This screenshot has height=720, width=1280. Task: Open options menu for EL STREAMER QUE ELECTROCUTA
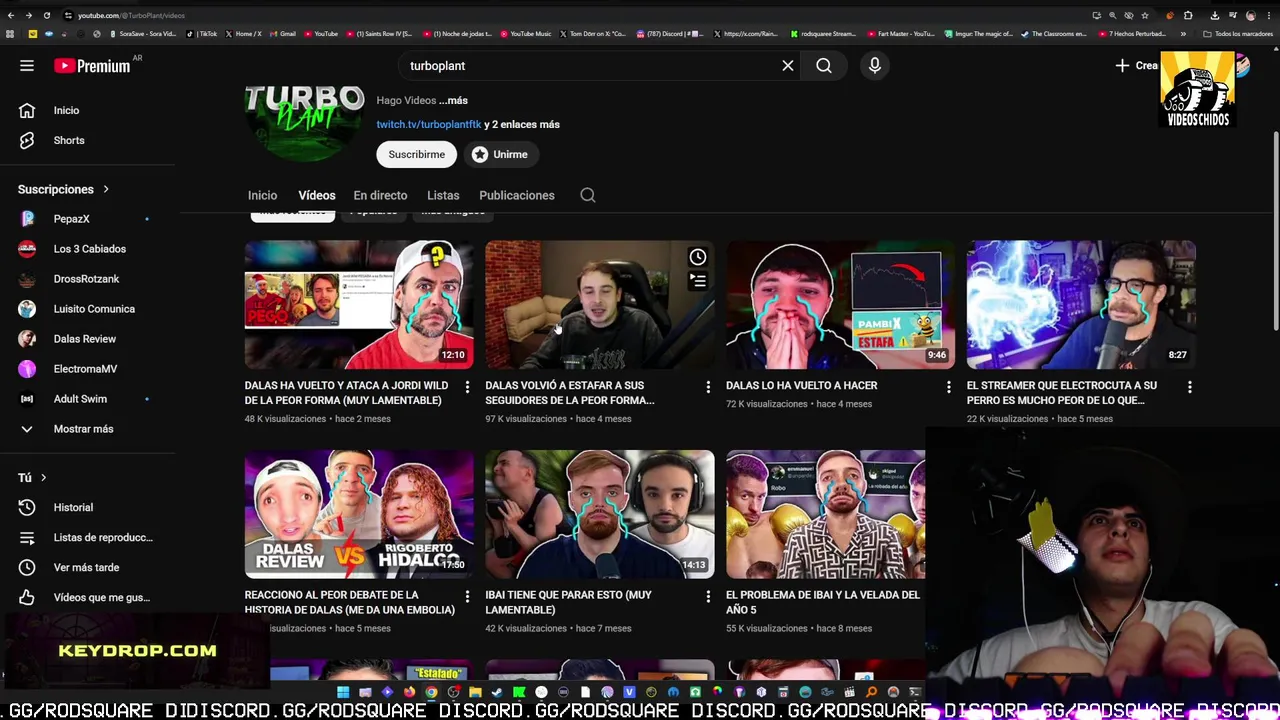[x=1190, y=386]
